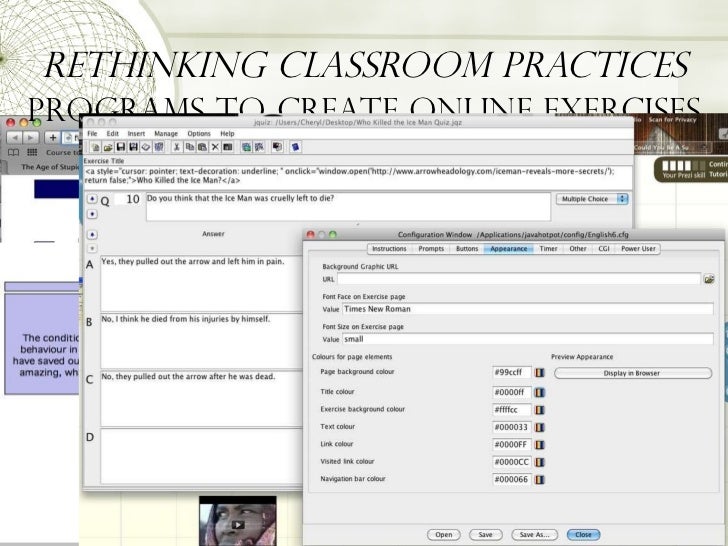Open colour picker for Title colour
This screenshot has width=728, height=546.
[x=539, y=391]
